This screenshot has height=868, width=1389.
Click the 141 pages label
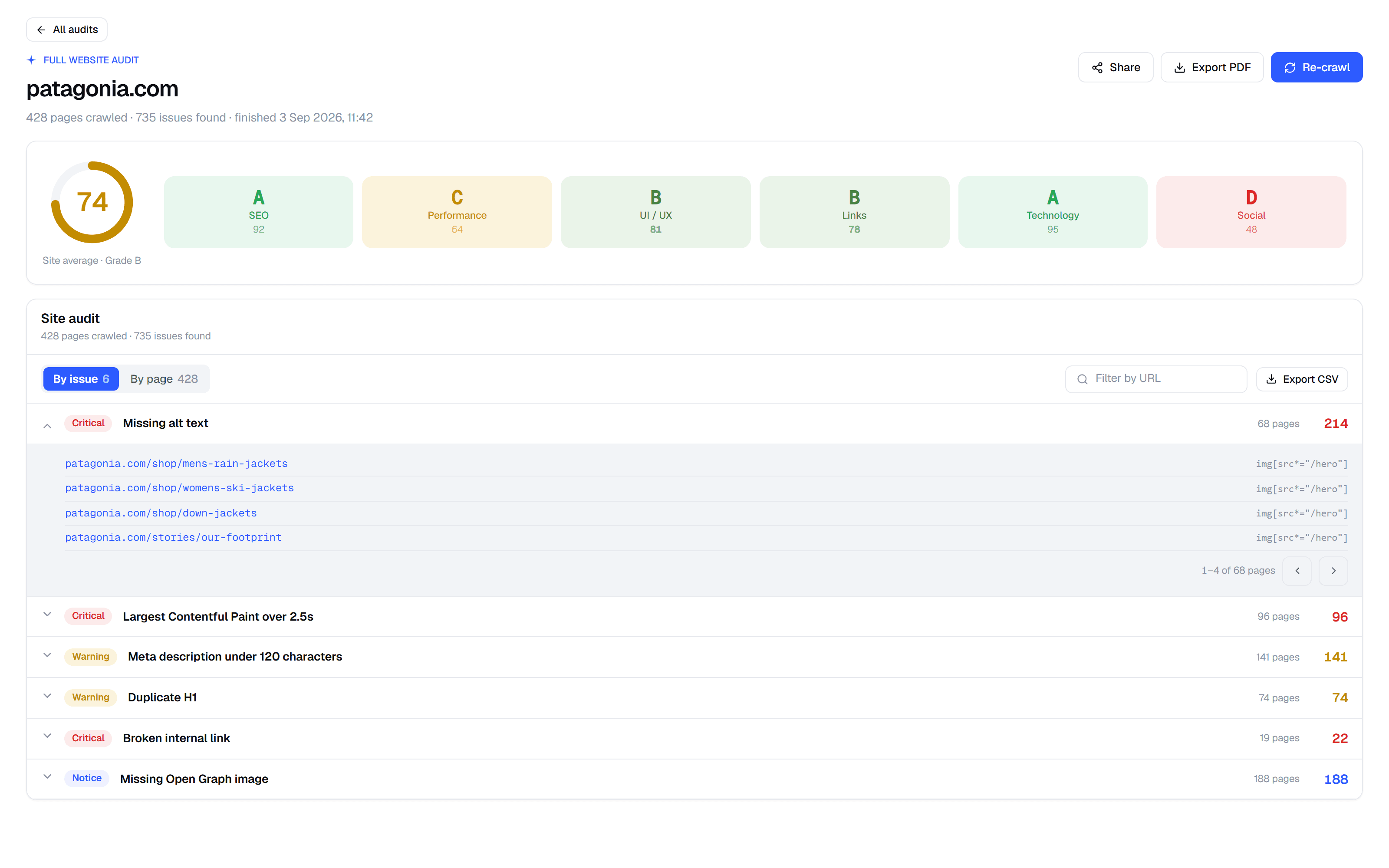pyautogui.click(x=1277, y=658)
